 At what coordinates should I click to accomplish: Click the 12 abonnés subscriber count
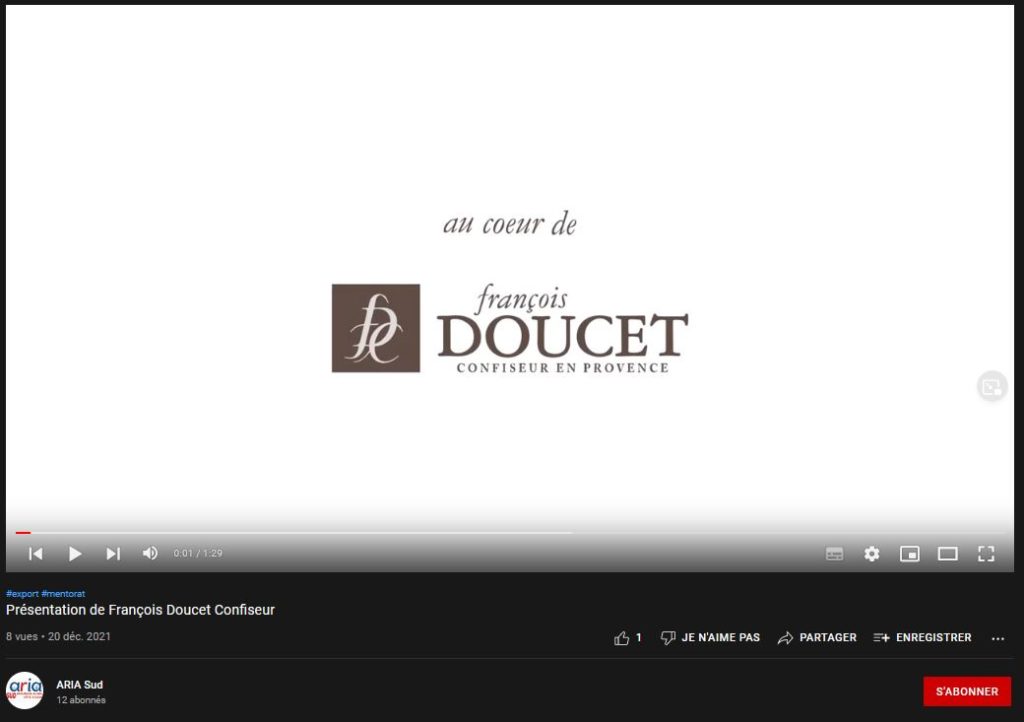(81, 700)
